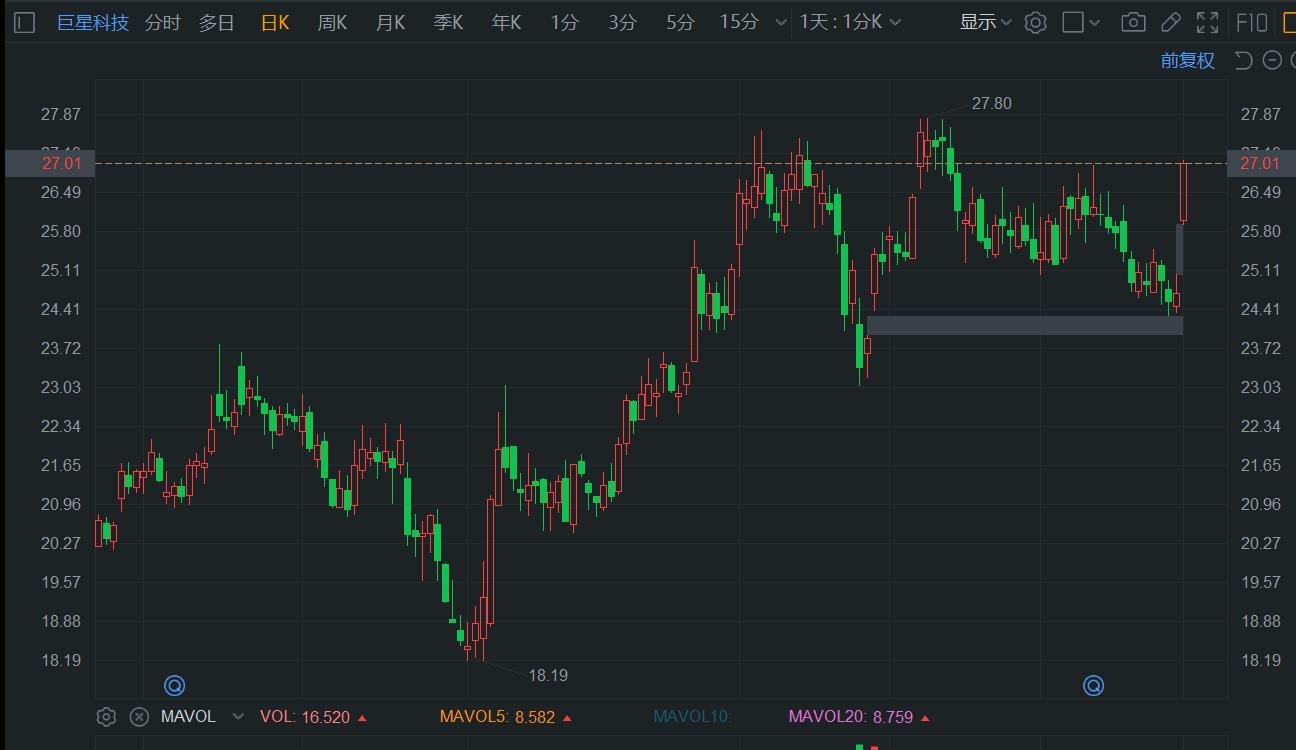The width and height of the screenshot is (1296, 750).
Task: Select the pencil drawing tool
Action: pos(1170,22)
